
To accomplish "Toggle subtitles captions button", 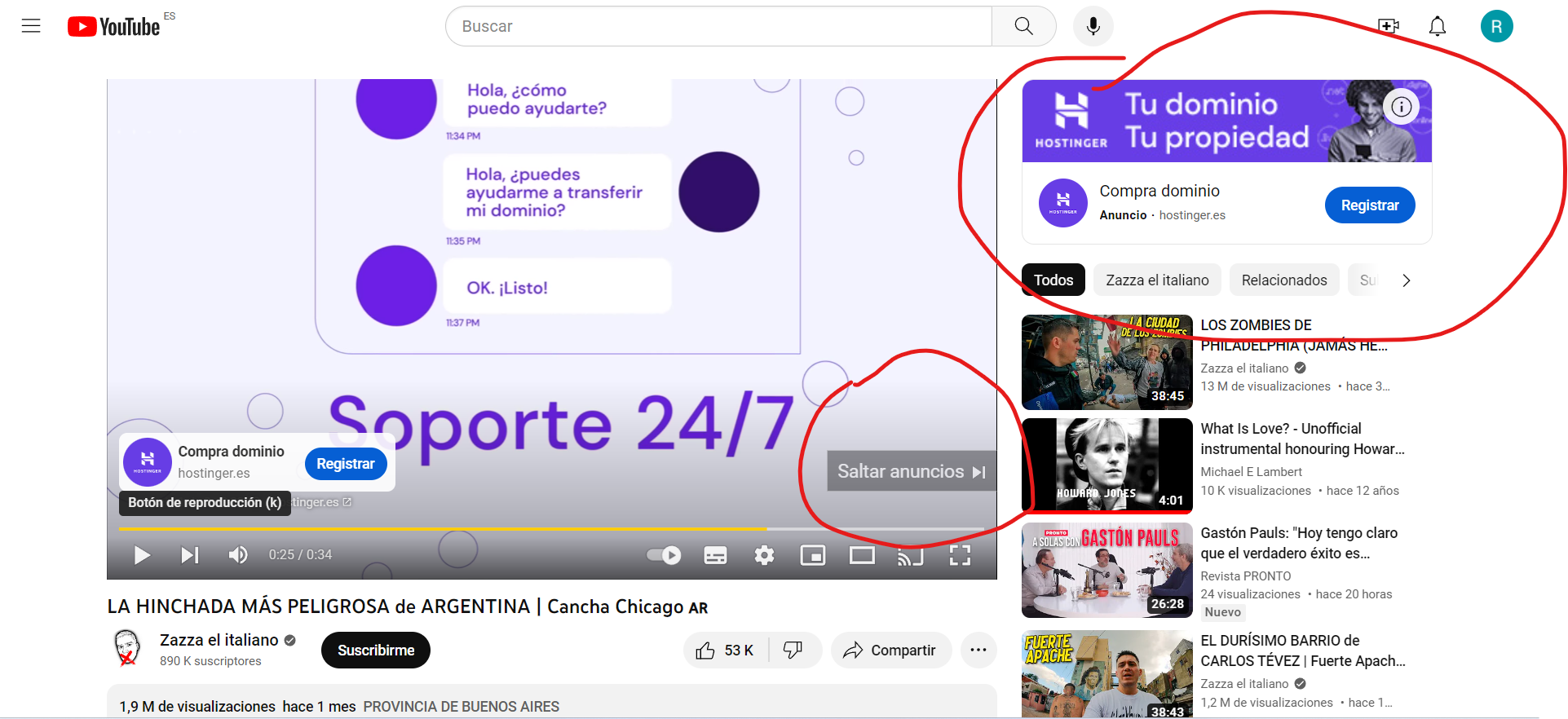I will [715, 555].
